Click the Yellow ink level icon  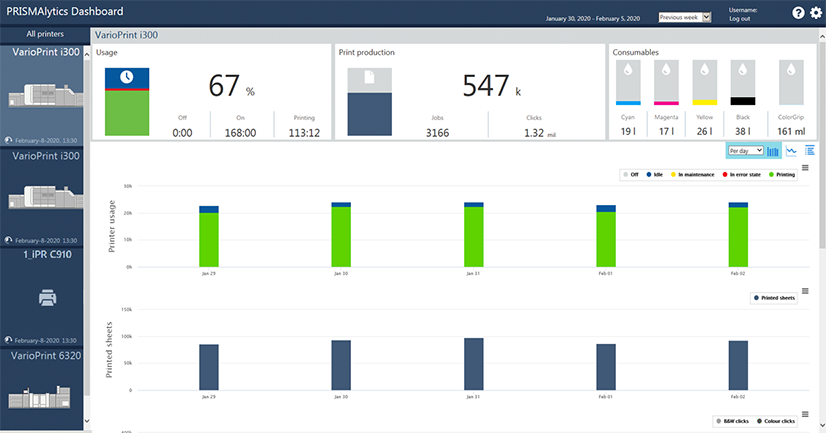tap(704, 82)
